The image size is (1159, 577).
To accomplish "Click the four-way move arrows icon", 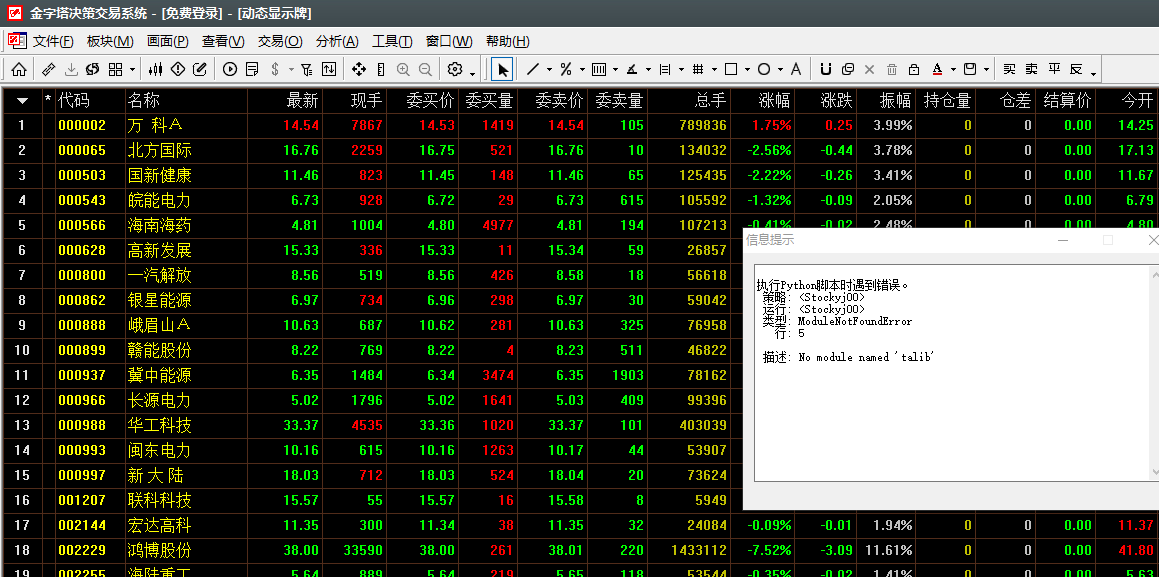I will (x=359, y=69).
